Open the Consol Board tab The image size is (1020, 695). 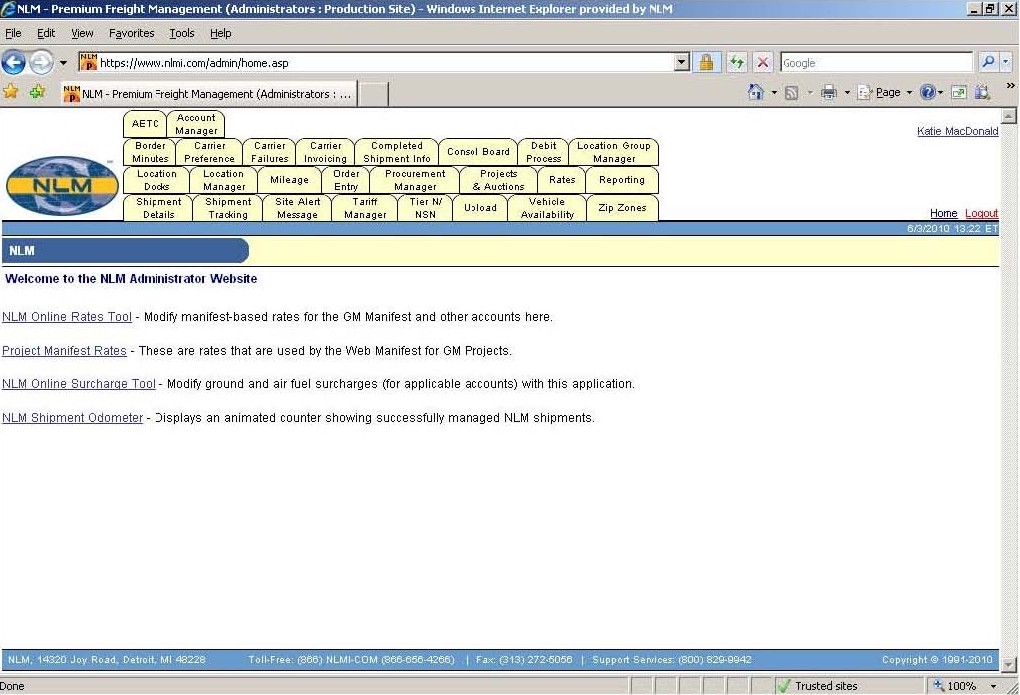pyautogui.click(x=478, y=152)
